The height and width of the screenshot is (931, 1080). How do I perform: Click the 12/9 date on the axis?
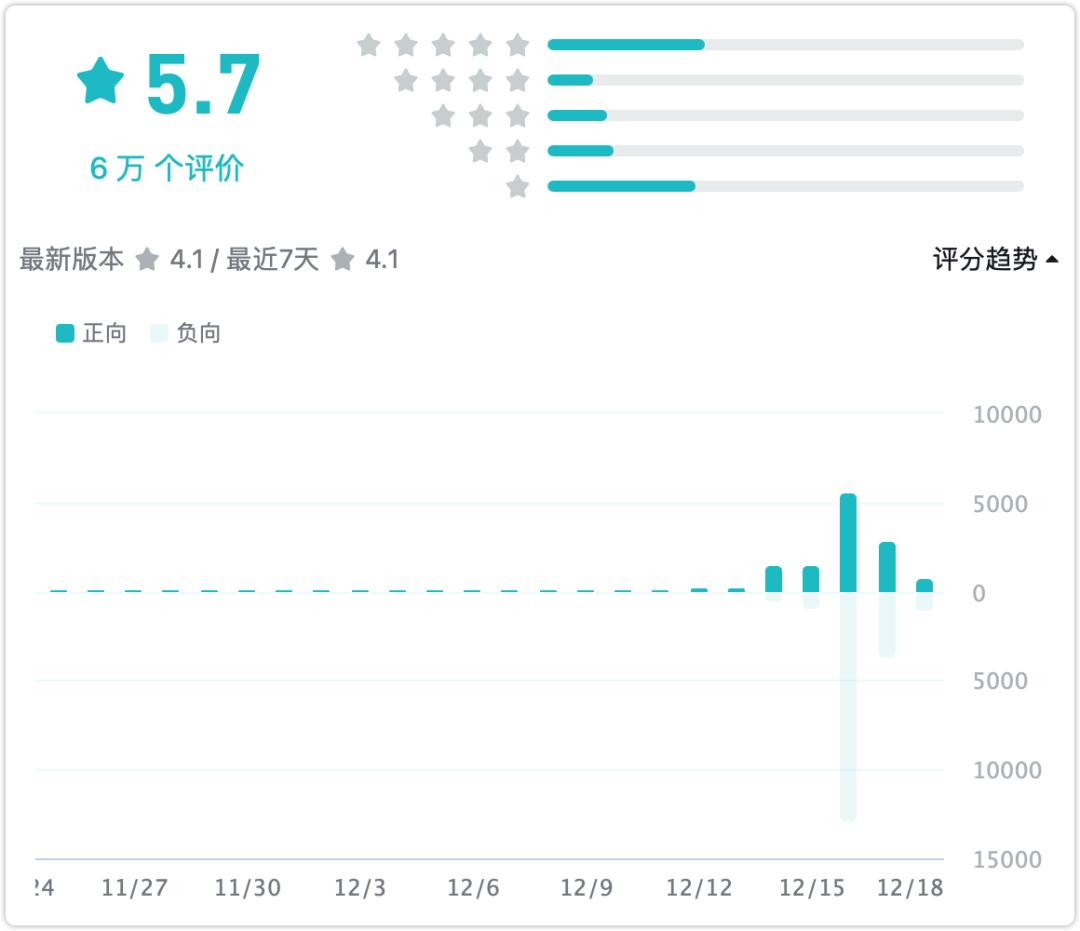click(x=586, y=888)
